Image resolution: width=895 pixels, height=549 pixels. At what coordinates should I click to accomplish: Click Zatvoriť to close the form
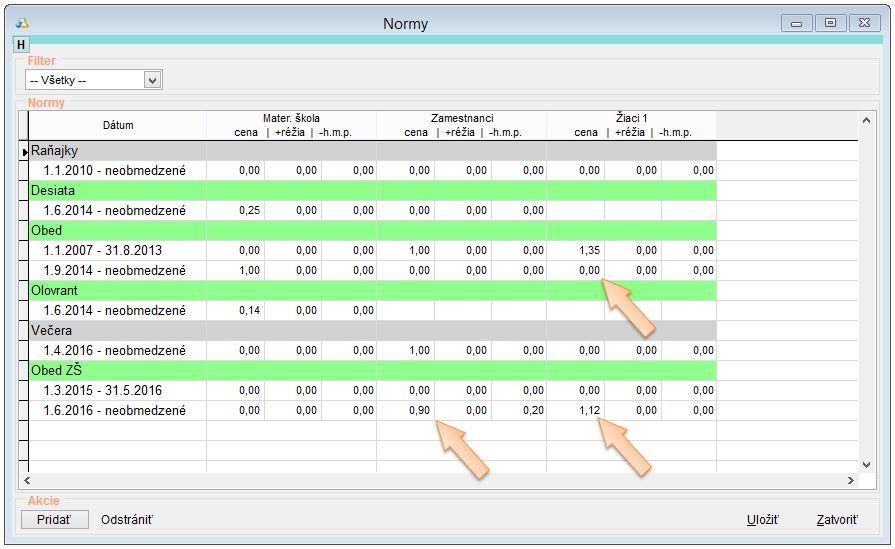pyautogui.click(x=836, y=520)
